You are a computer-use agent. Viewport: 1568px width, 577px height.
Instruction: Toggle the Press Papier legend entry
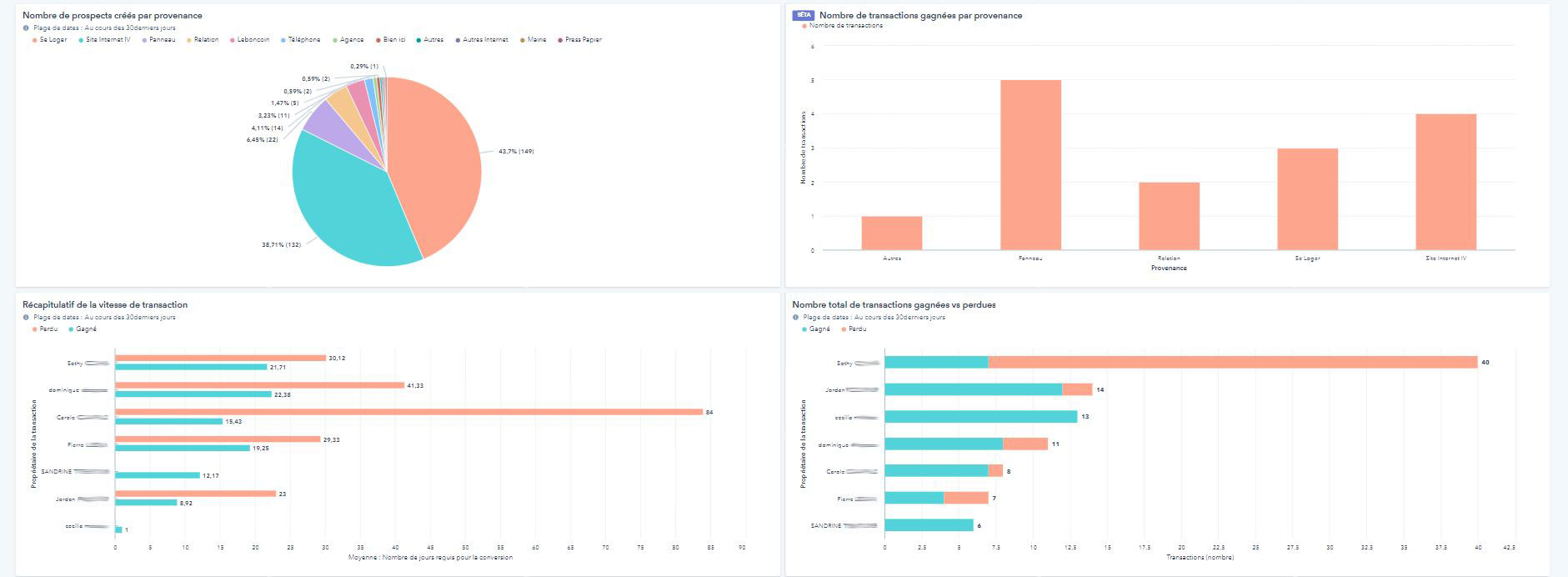579,39
